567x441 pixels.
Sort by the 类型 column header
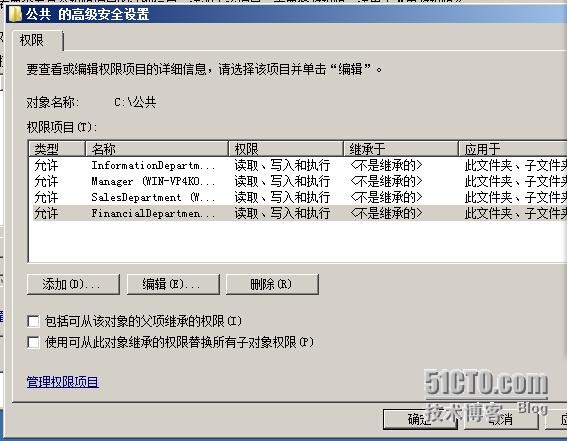(x=57, y=149)
